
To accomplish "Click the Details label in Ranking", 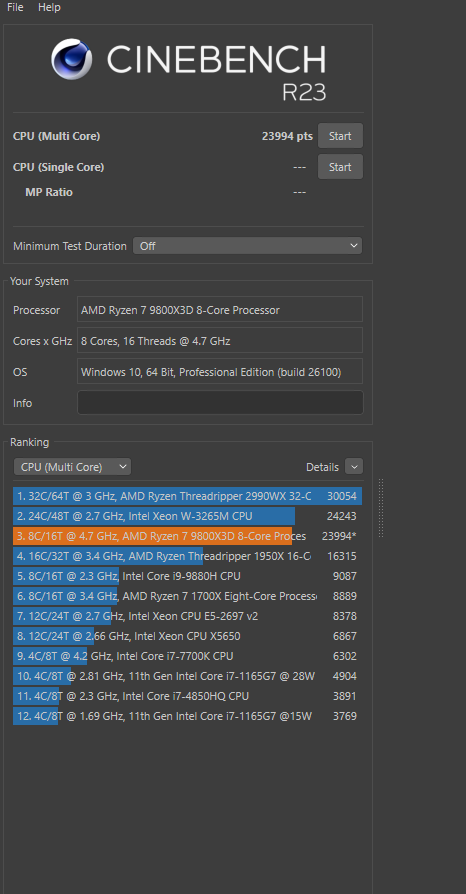I will [x=322, y=467].
